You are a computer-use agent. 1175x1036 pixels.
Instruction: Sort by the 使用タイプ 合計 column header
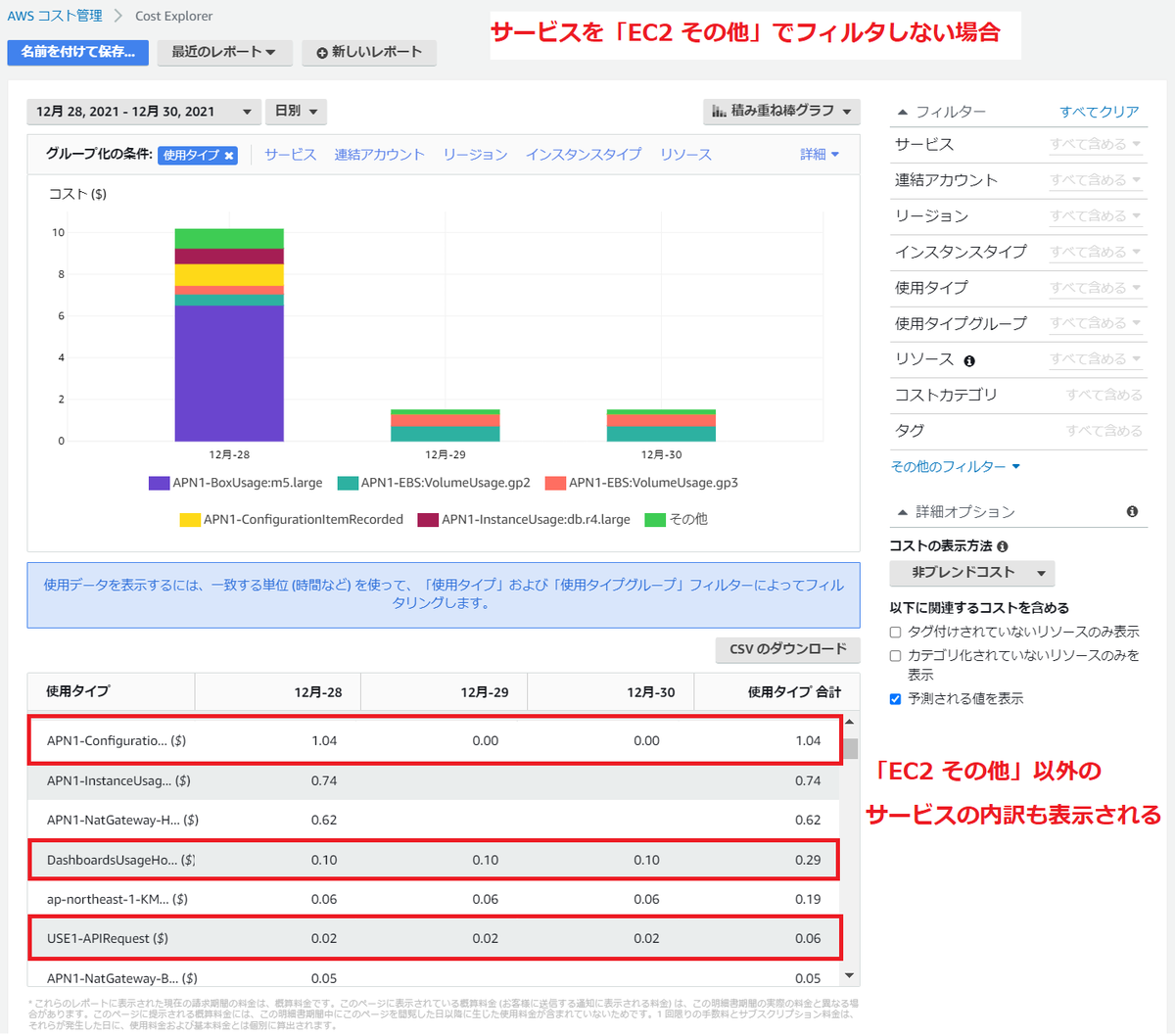pos(776,692)
